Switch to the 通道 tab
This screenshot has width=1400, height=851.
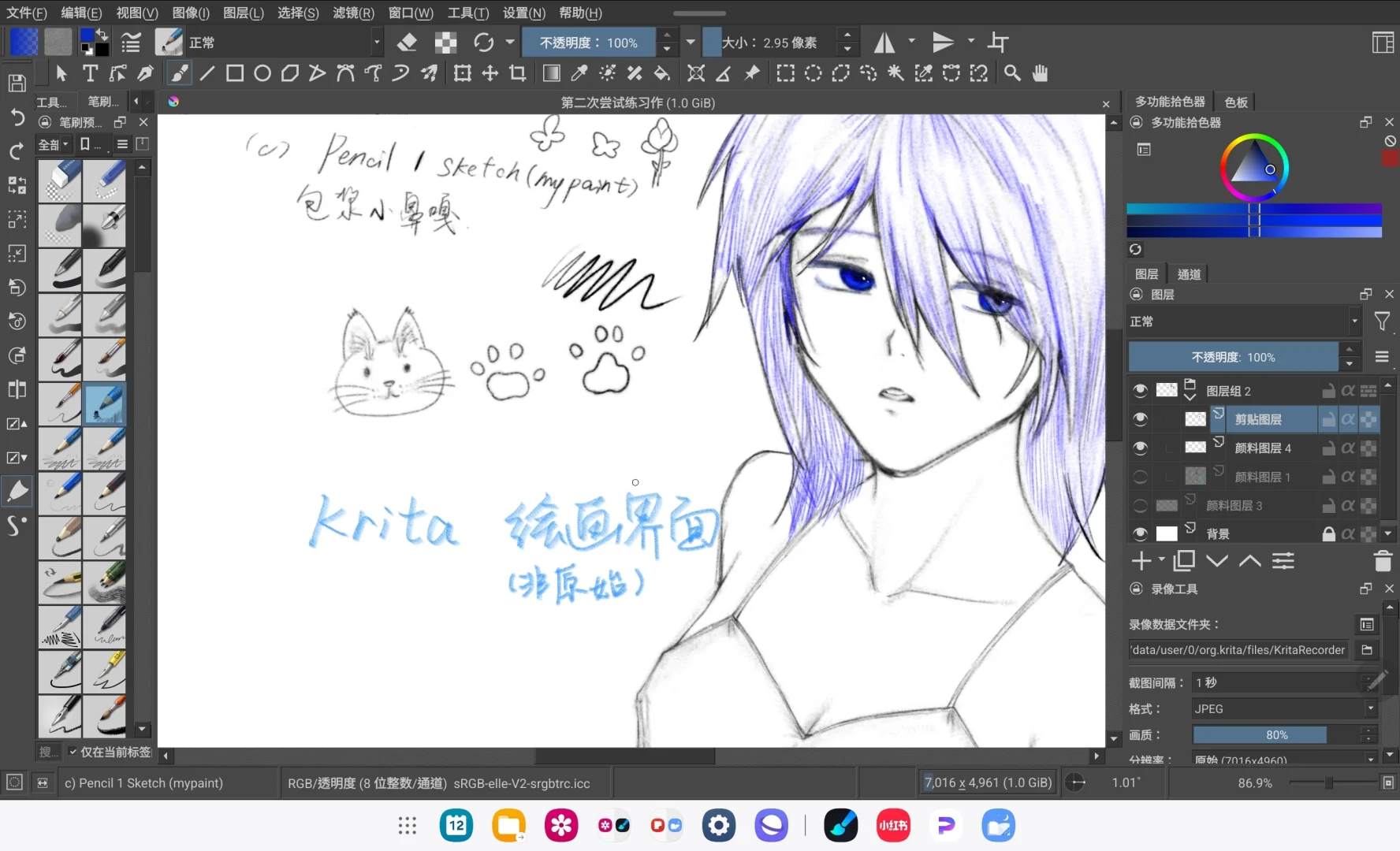point(1189,274)
